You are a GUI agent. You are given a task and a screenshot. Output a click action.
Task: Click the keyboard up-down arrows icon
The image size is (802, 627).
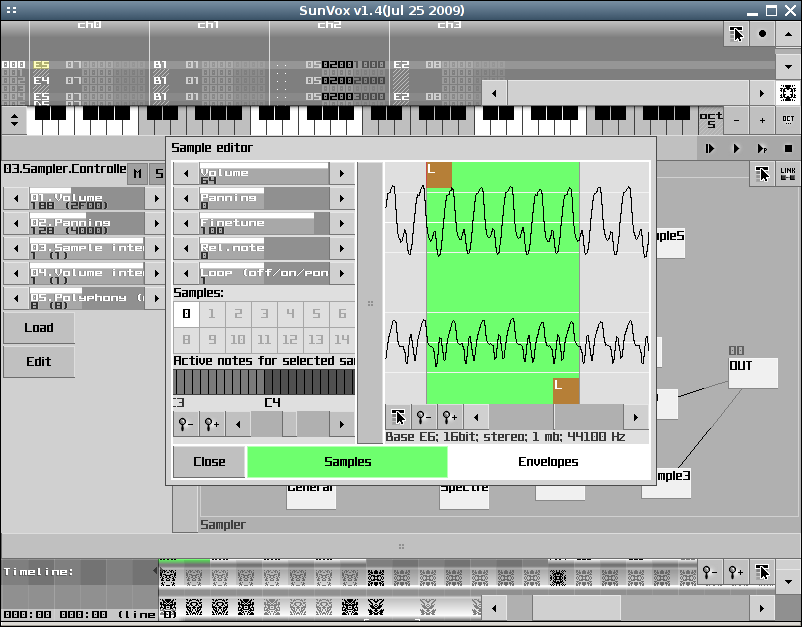[14, 120]
